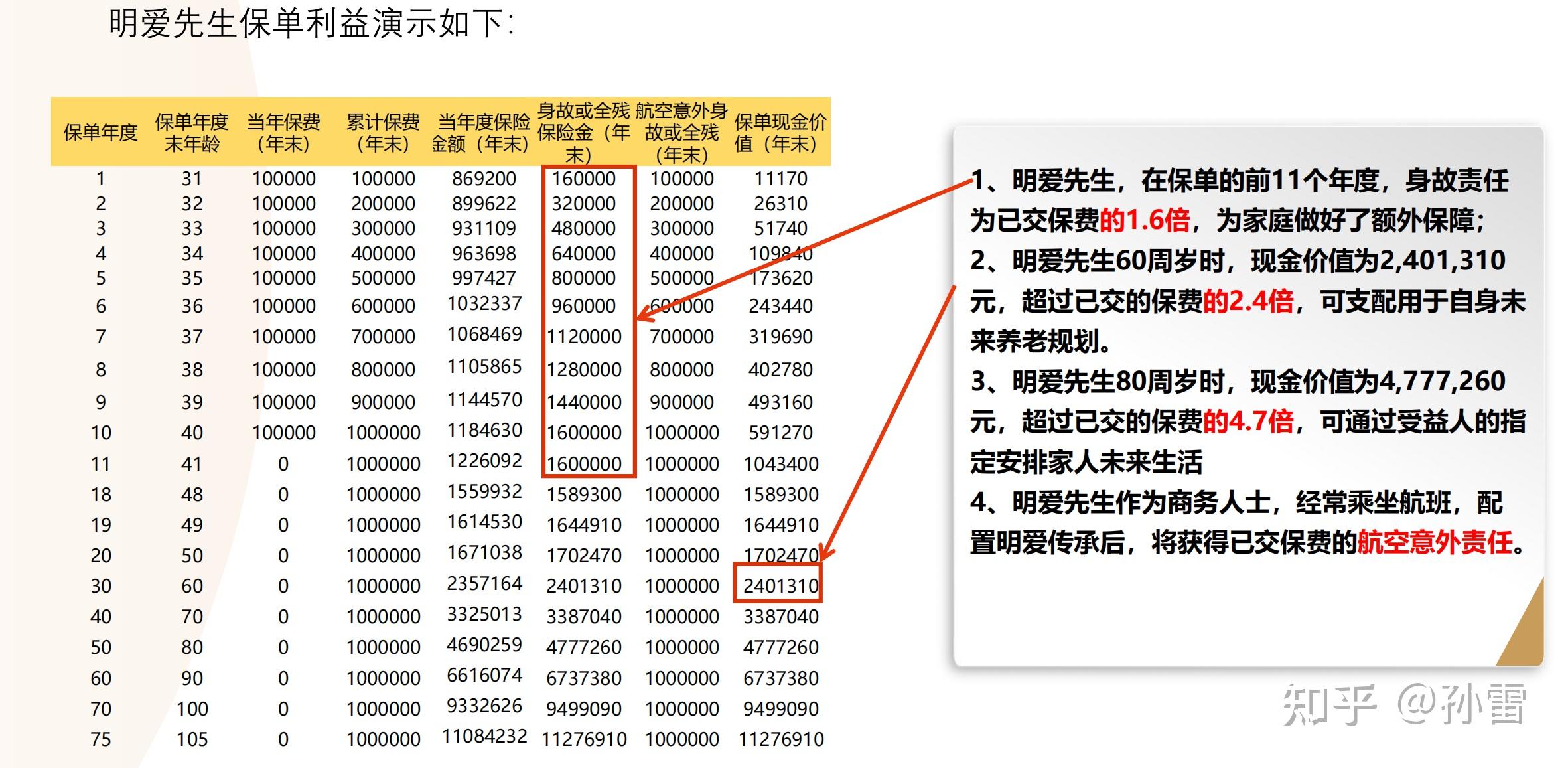Image resolution: width=1568 pixels, height=768 pixels.
Task: Click the red text 的4.7倍
Action: point(1247,422)
